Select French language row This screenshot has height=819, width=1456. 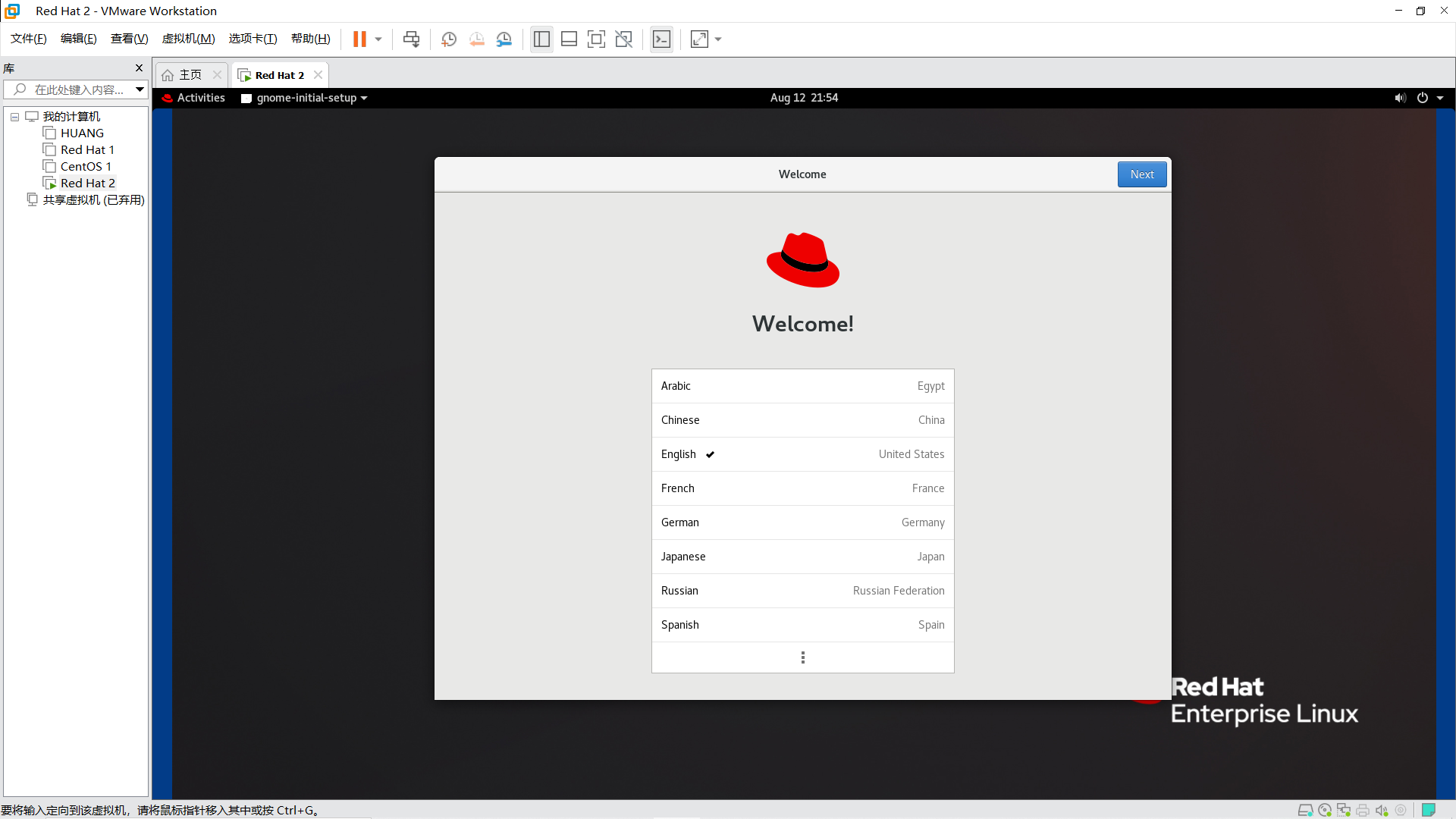[802, 488]
